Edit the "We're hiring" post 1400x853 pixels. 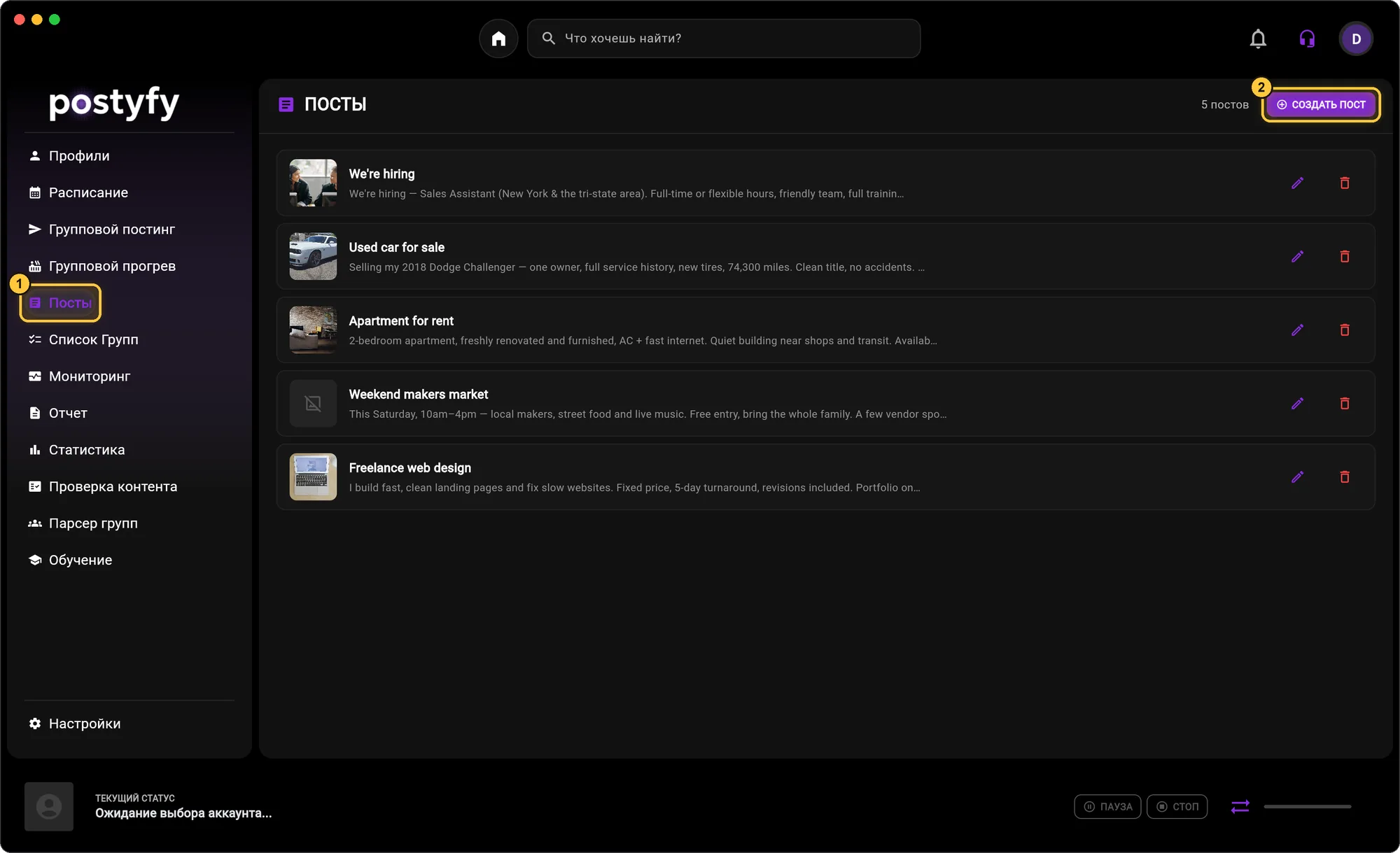(1297, 183)
